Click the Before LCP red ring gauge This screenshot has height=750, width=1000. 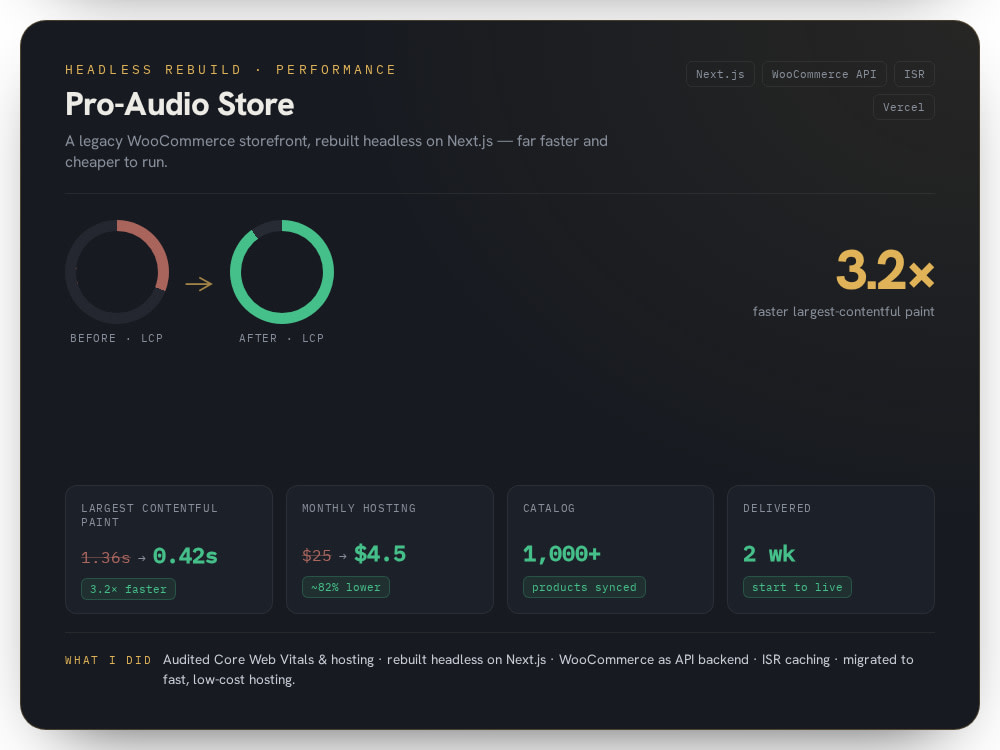pos(117,272)
